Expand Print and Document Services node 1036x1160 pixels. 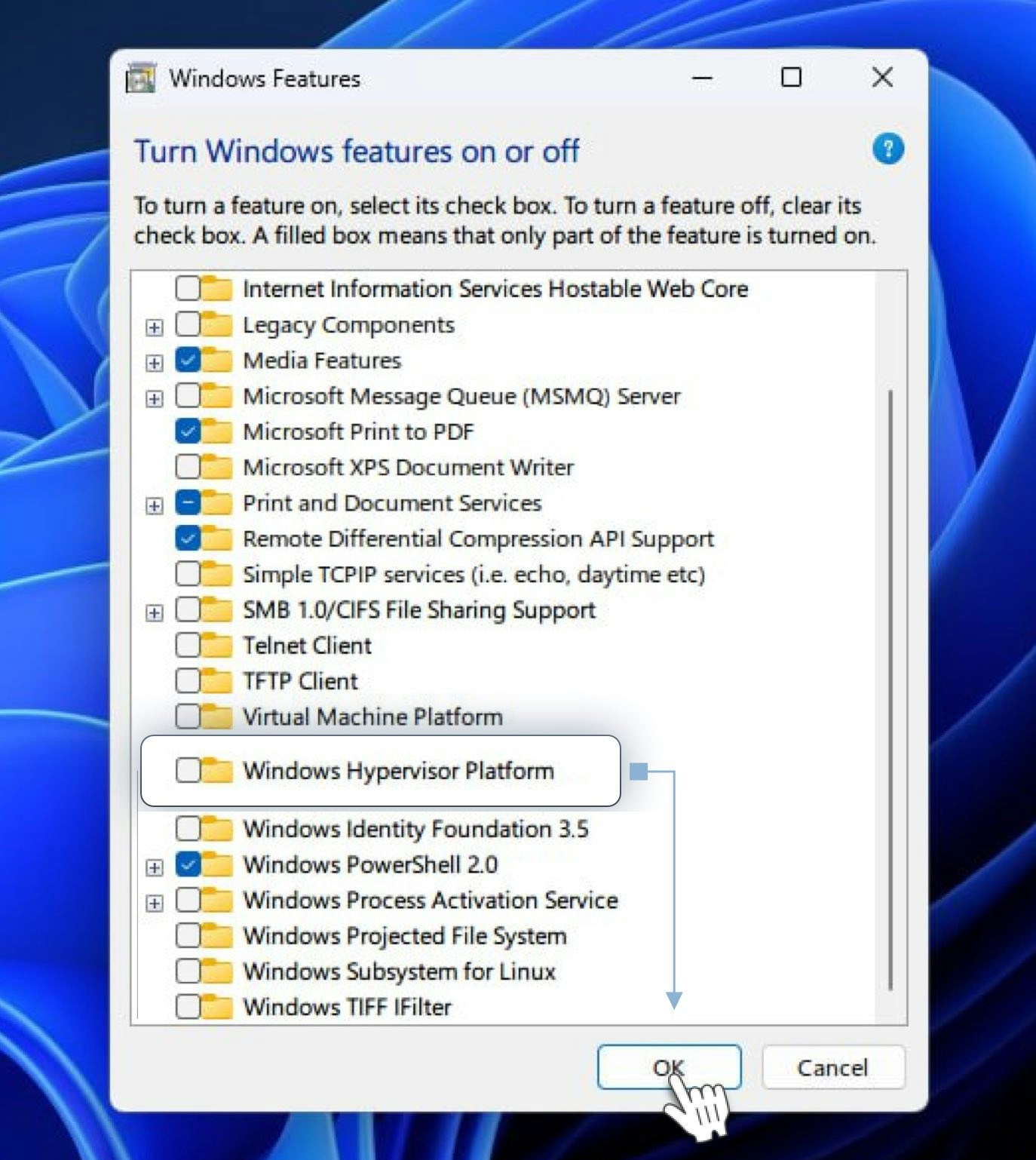point(154,505)
